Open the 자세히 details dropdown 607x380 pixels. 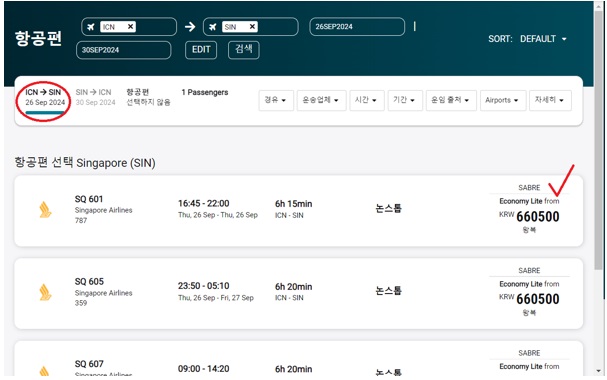click(x=550, y=100)
